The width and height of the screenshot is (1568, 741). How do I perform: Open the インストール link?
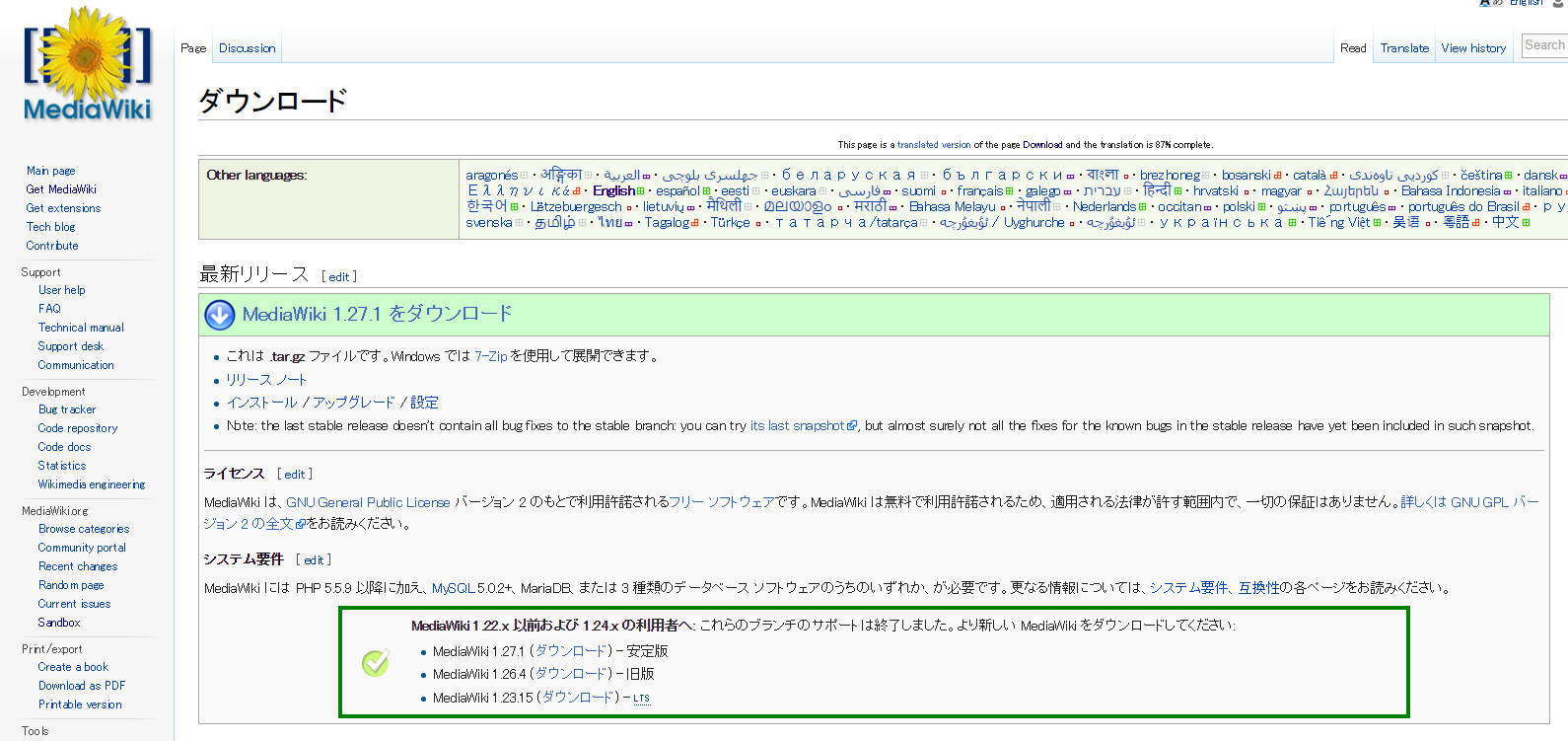[x=261, y=403]
